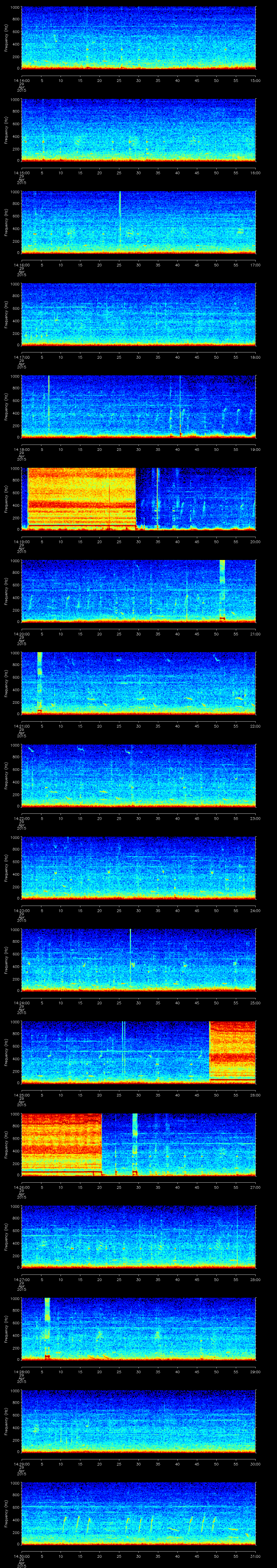The width and height of the screenshot is (277, 1568).
Task: Click the 14:21:00 start time label
Action: (x=21, y=726)
